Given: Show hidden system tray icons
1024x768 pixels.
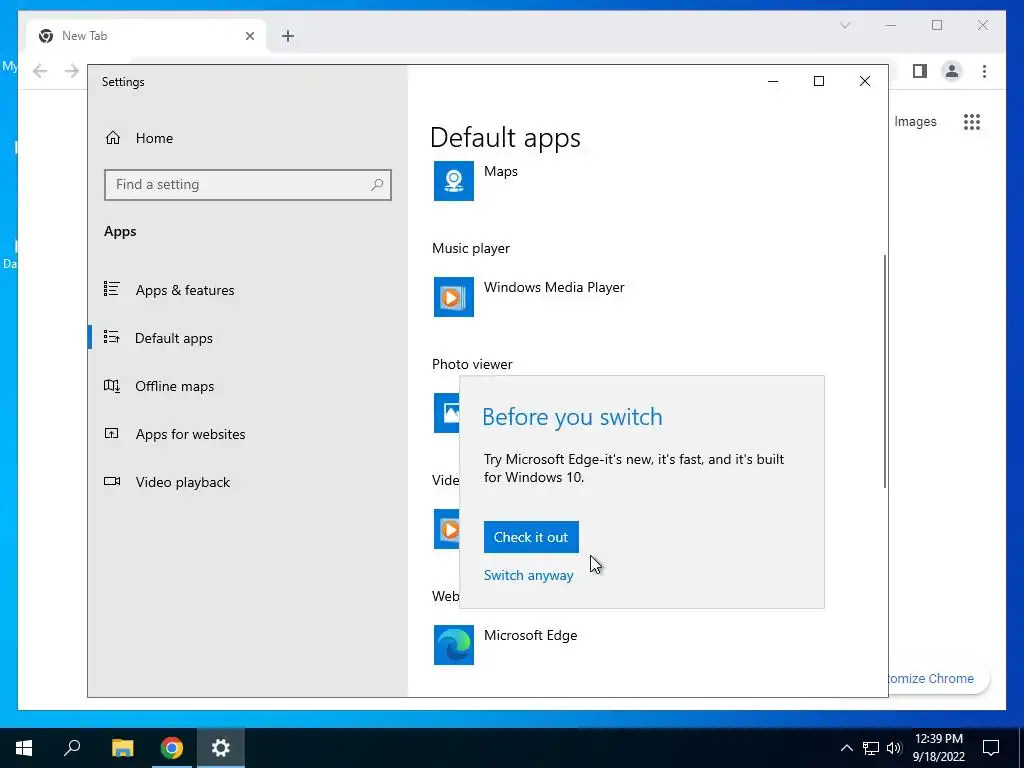Looking at the screenshot, I should (846, 748).
